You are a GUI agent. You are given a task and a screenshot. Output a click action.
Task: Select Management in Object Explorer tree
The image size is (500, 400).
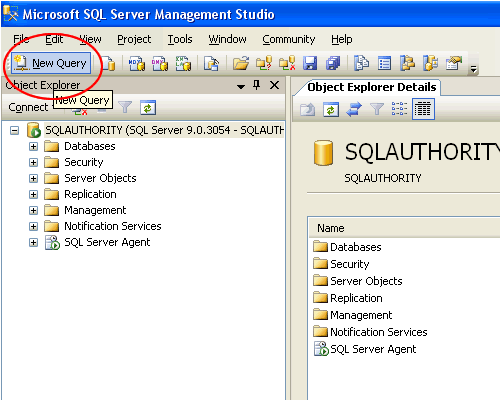pyautogui.click(x=95, y=210)
